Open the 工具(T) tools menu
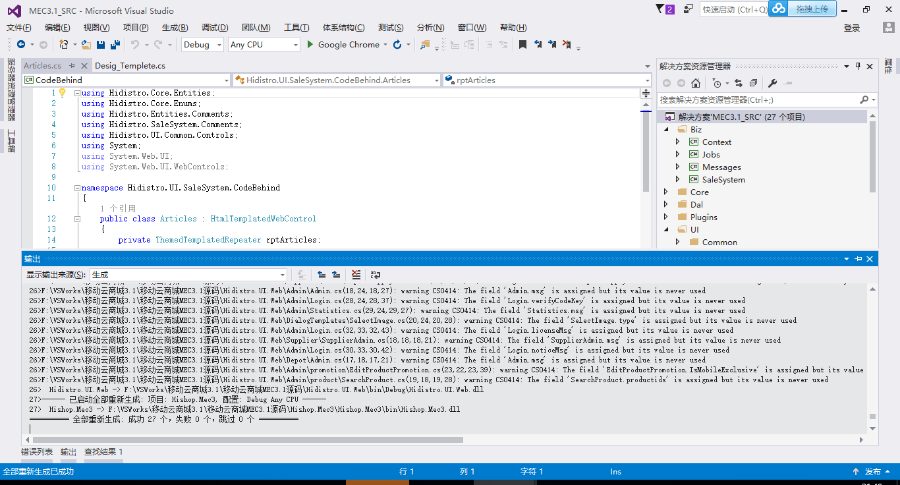The height and width of the screenshot is (485, 900). click(296, 28)
